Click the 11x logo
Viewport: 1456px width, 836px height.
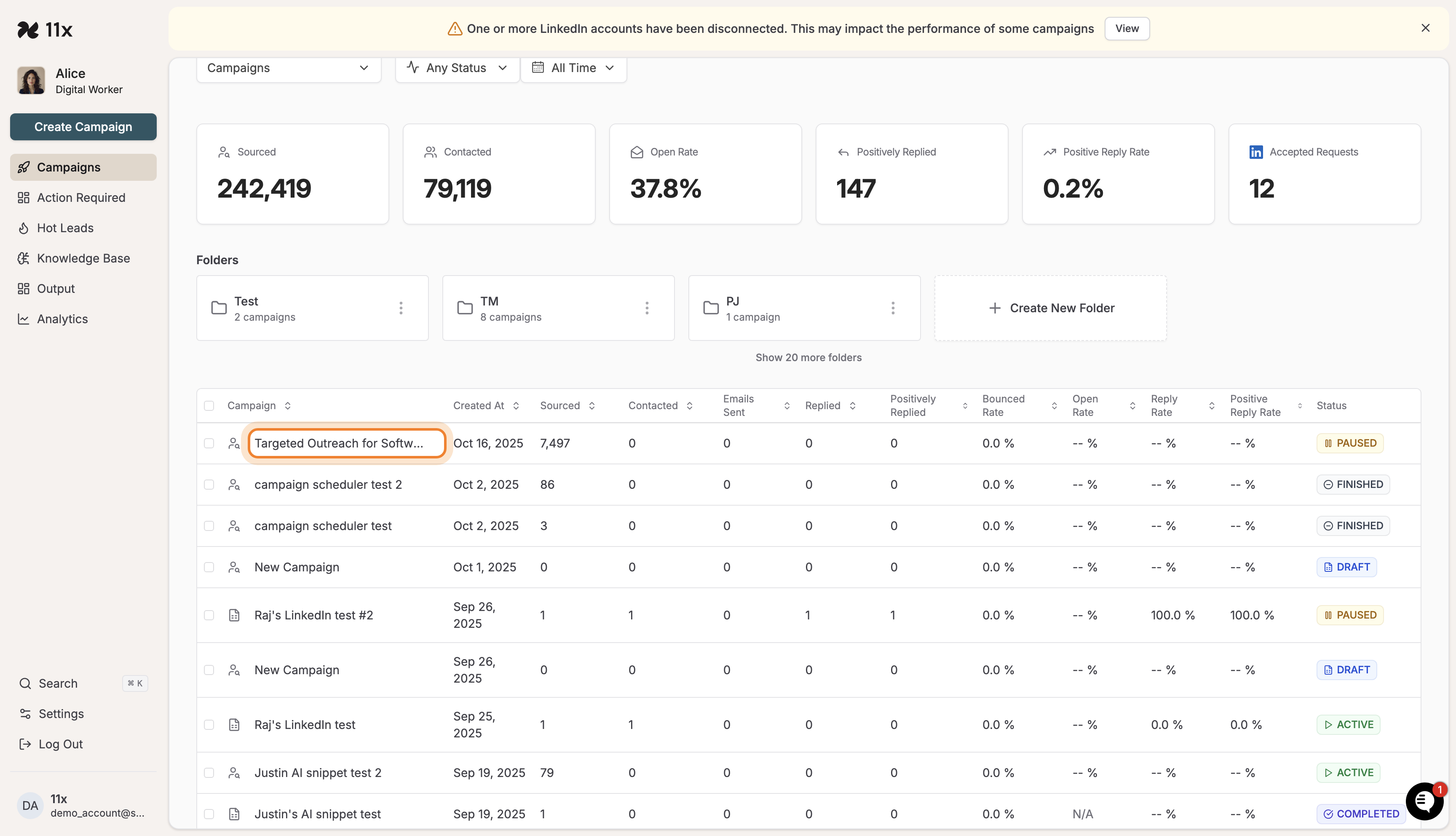click(x=45, y=29)
